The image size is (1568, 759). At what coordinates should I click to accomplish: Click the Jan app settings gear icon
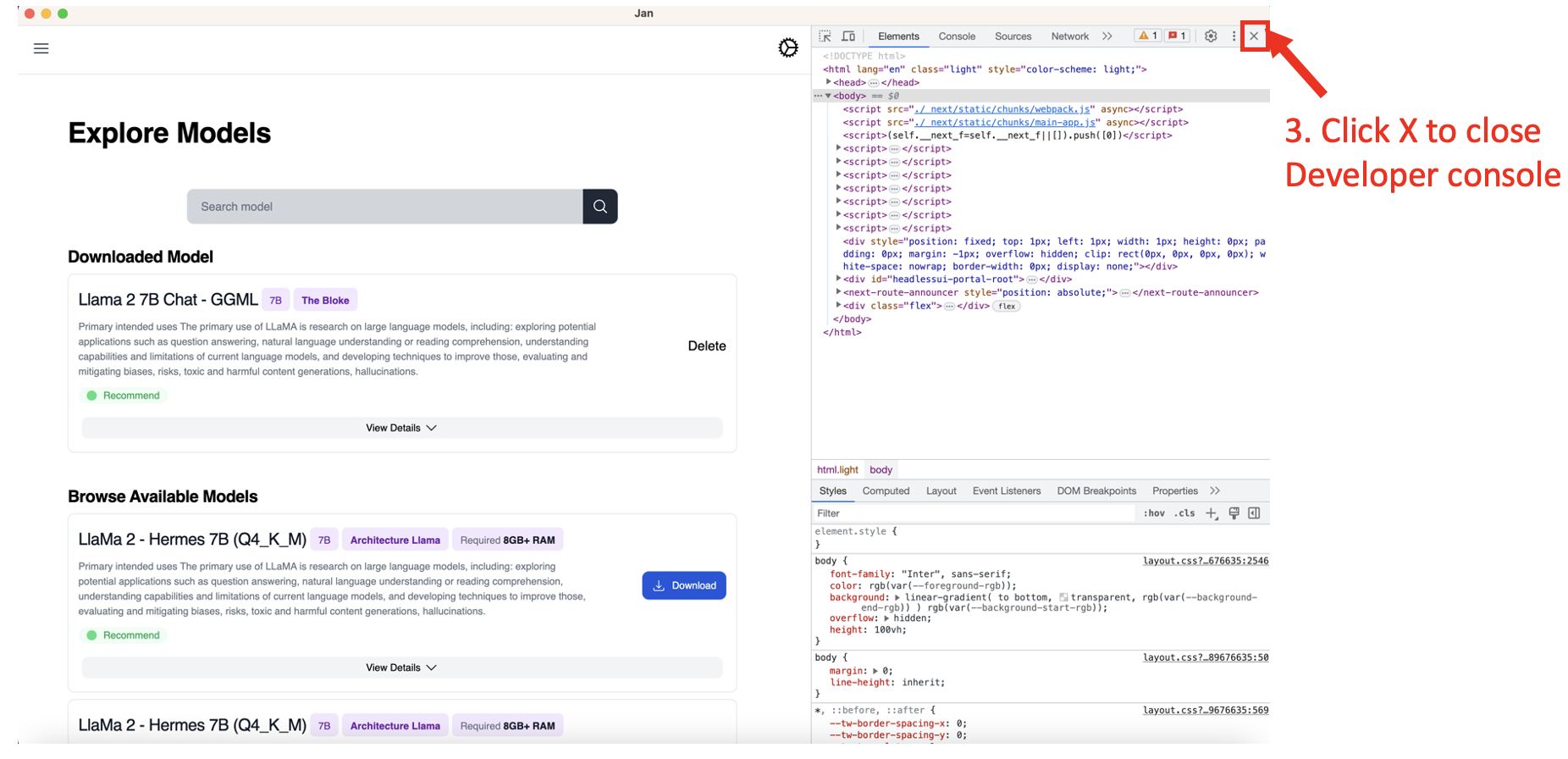tap(787, 48)
